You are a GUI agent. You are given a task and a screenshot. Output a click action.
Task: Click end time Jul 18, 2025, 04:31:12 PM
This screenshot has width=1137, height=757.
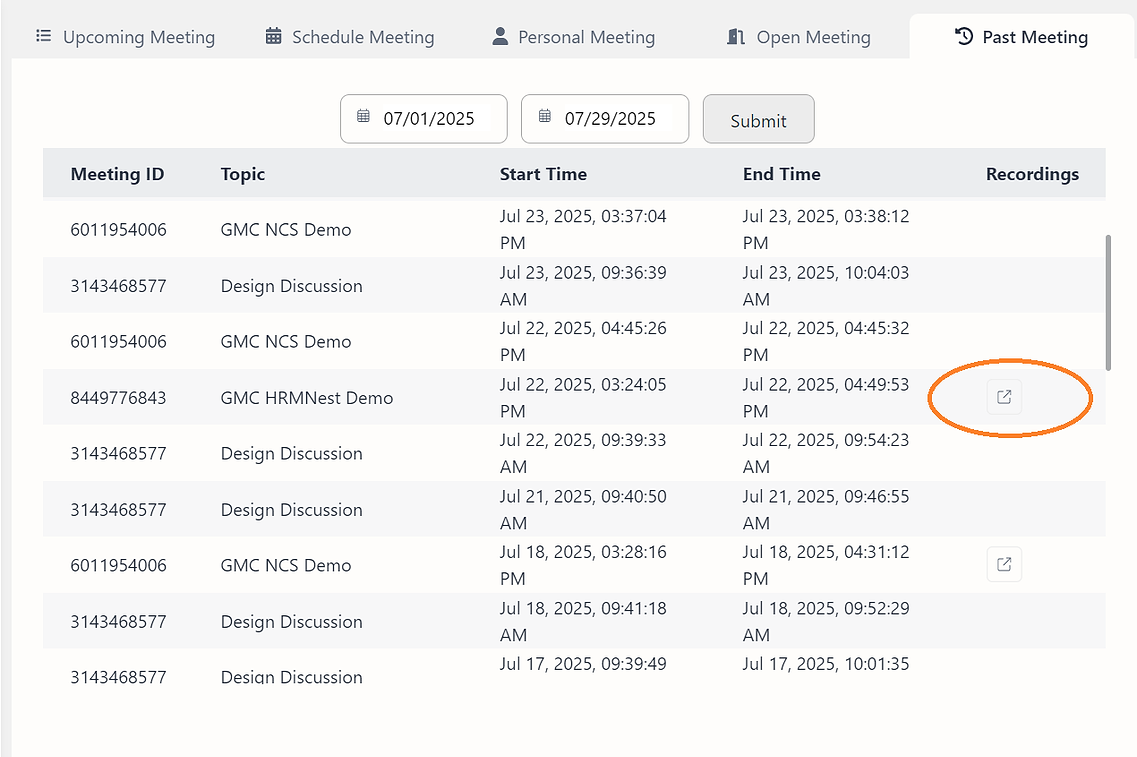click(x=826, y=565)
